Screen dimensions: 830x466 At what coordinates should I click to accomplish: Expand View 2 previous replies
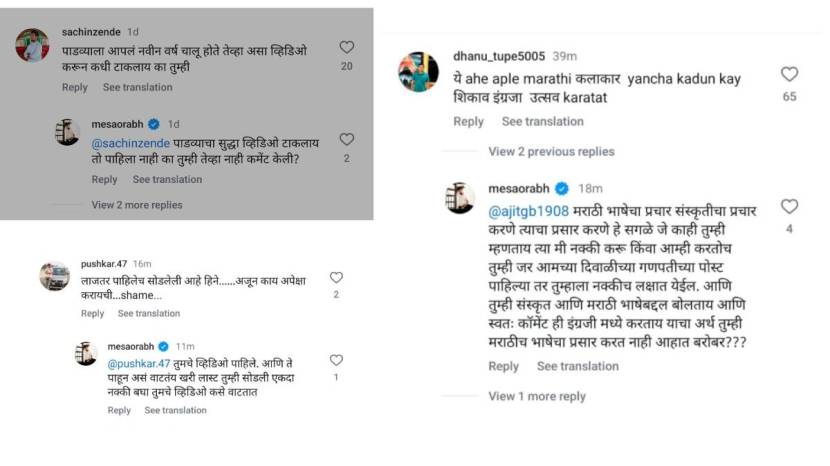click(x=551, y=152)
